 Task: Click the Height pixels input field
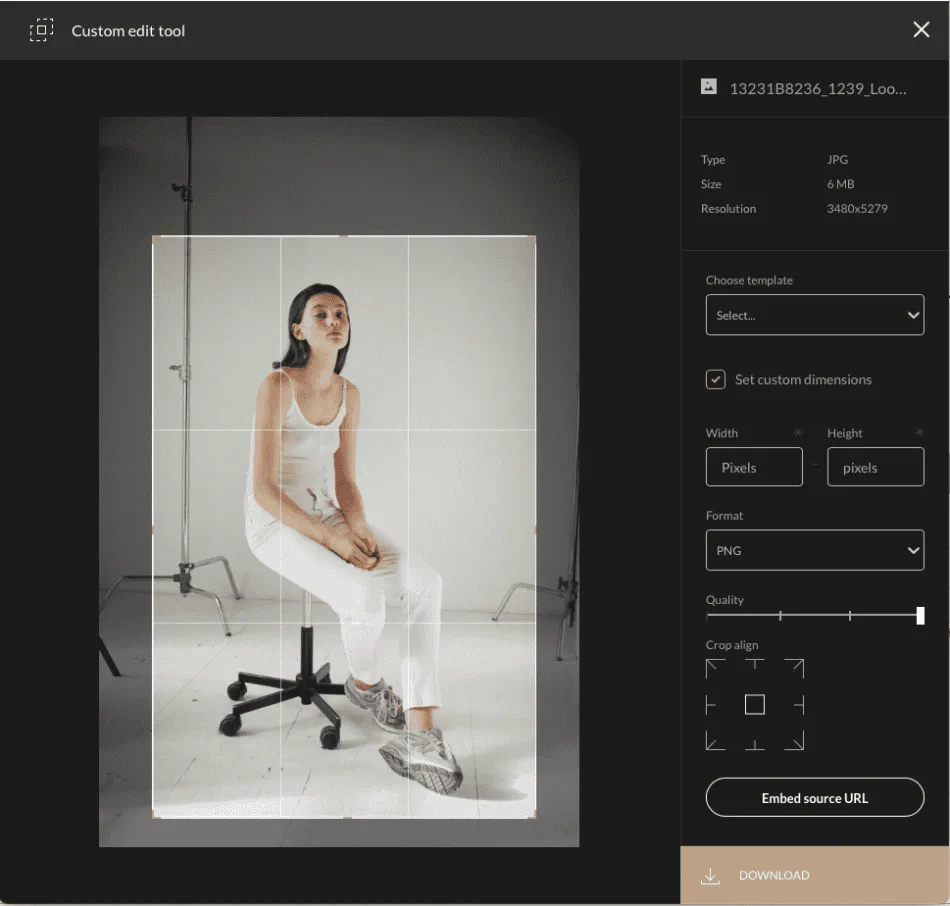pyautogui.click(x=875, y=467)
